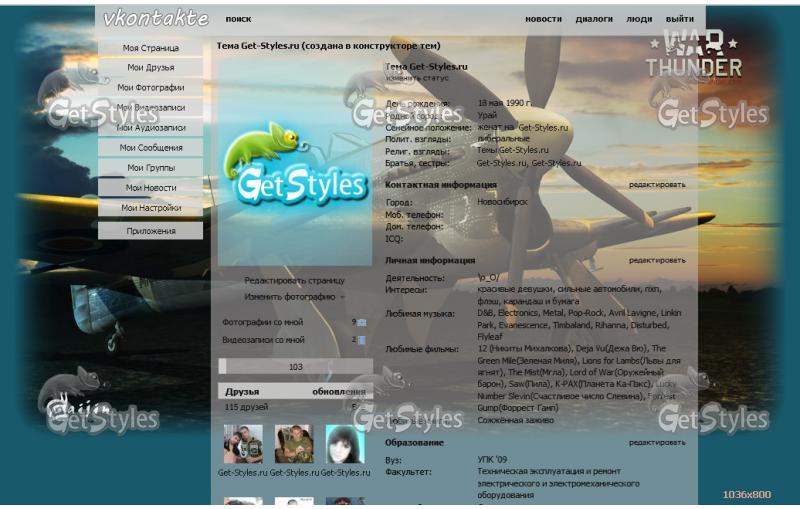Click Редактировать страницу under the profile photo
This screenshot has width=800, height=509.
294,281
